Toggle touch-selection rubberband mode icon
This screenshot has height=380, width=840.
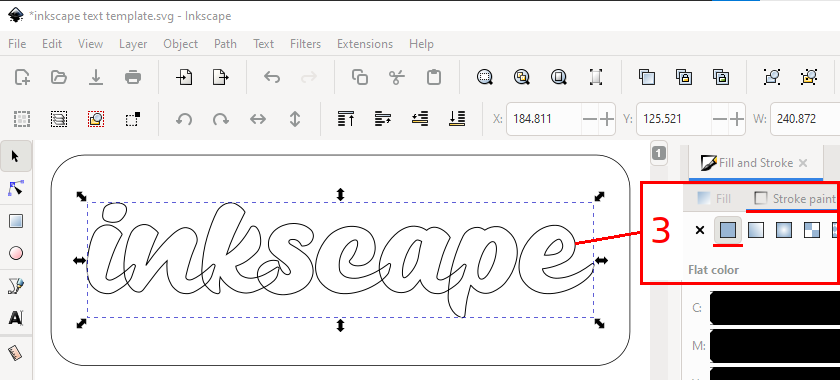(x=133, y=118)
